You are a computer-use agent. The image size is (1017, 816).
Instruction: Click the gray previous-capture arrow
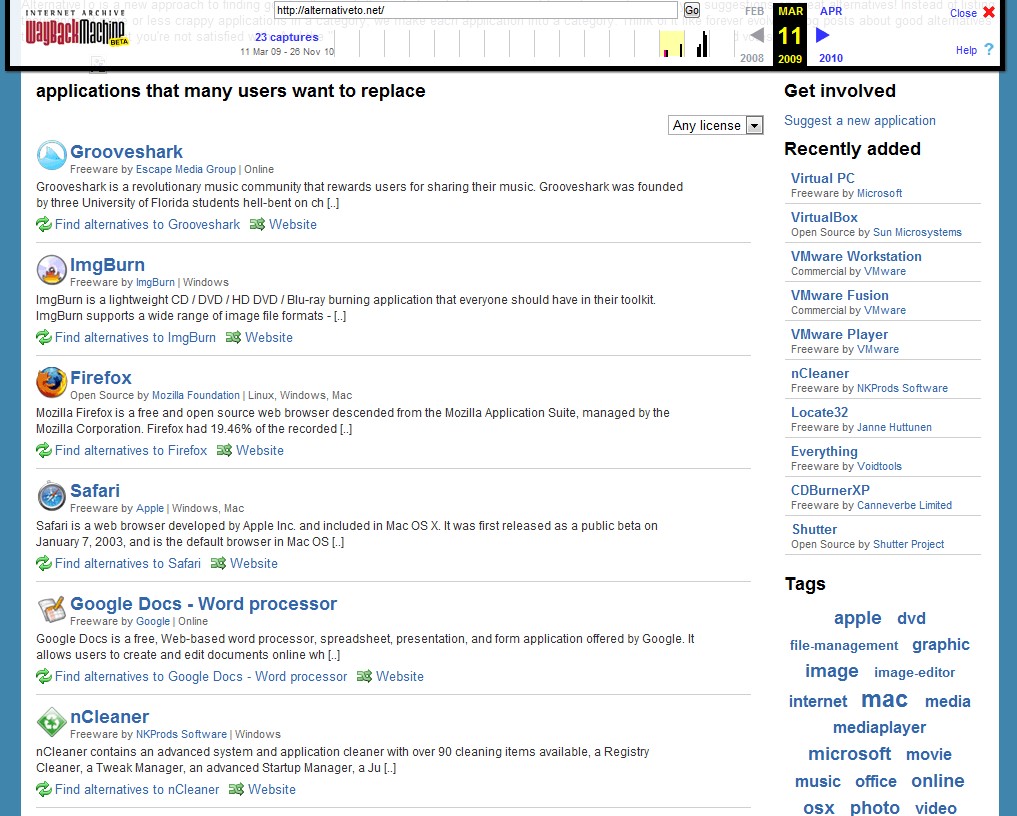tap(756, 35)
